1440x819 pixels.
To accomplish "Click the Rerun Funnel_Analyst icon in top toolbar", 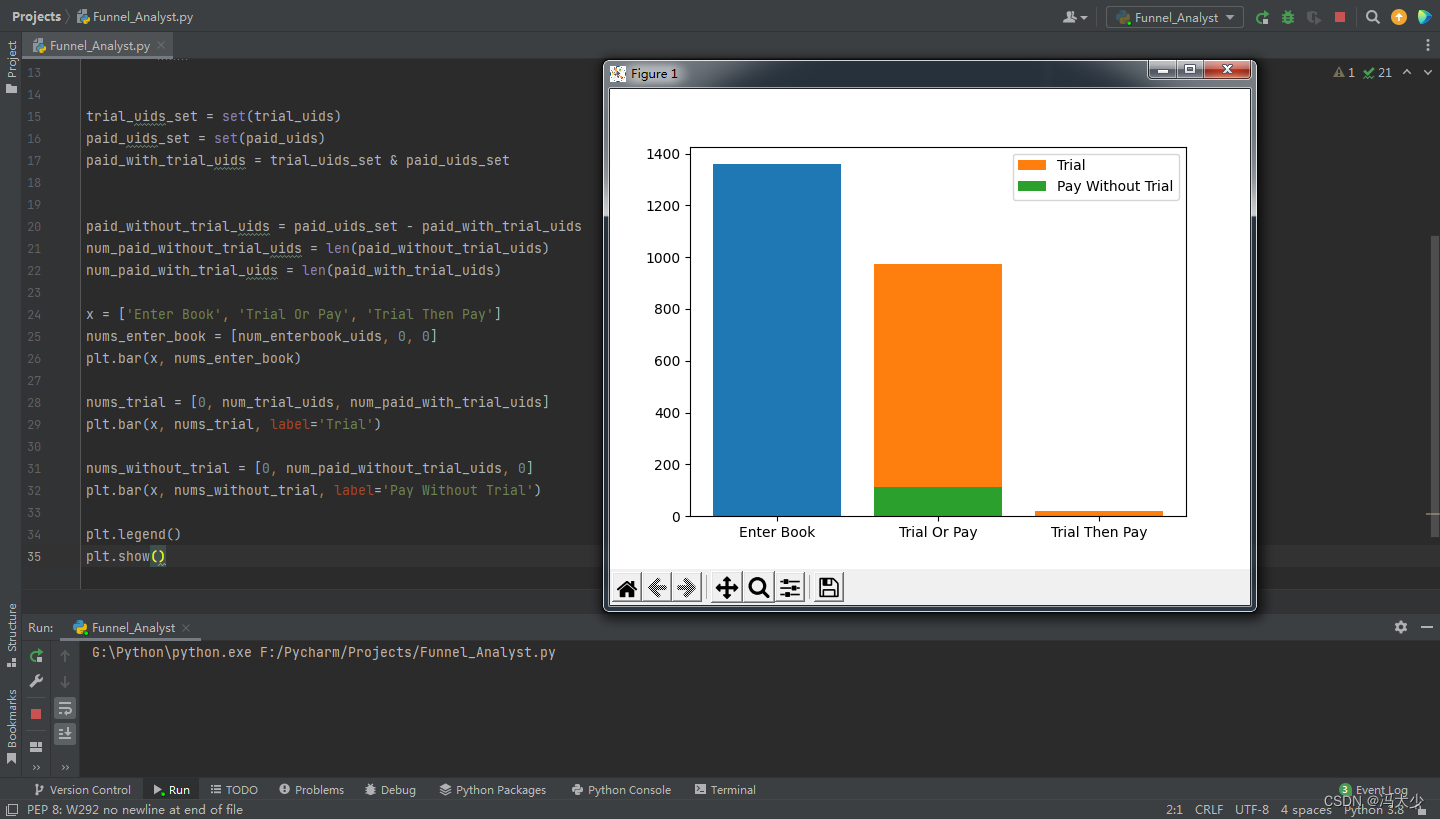I will click(1262, 17).
